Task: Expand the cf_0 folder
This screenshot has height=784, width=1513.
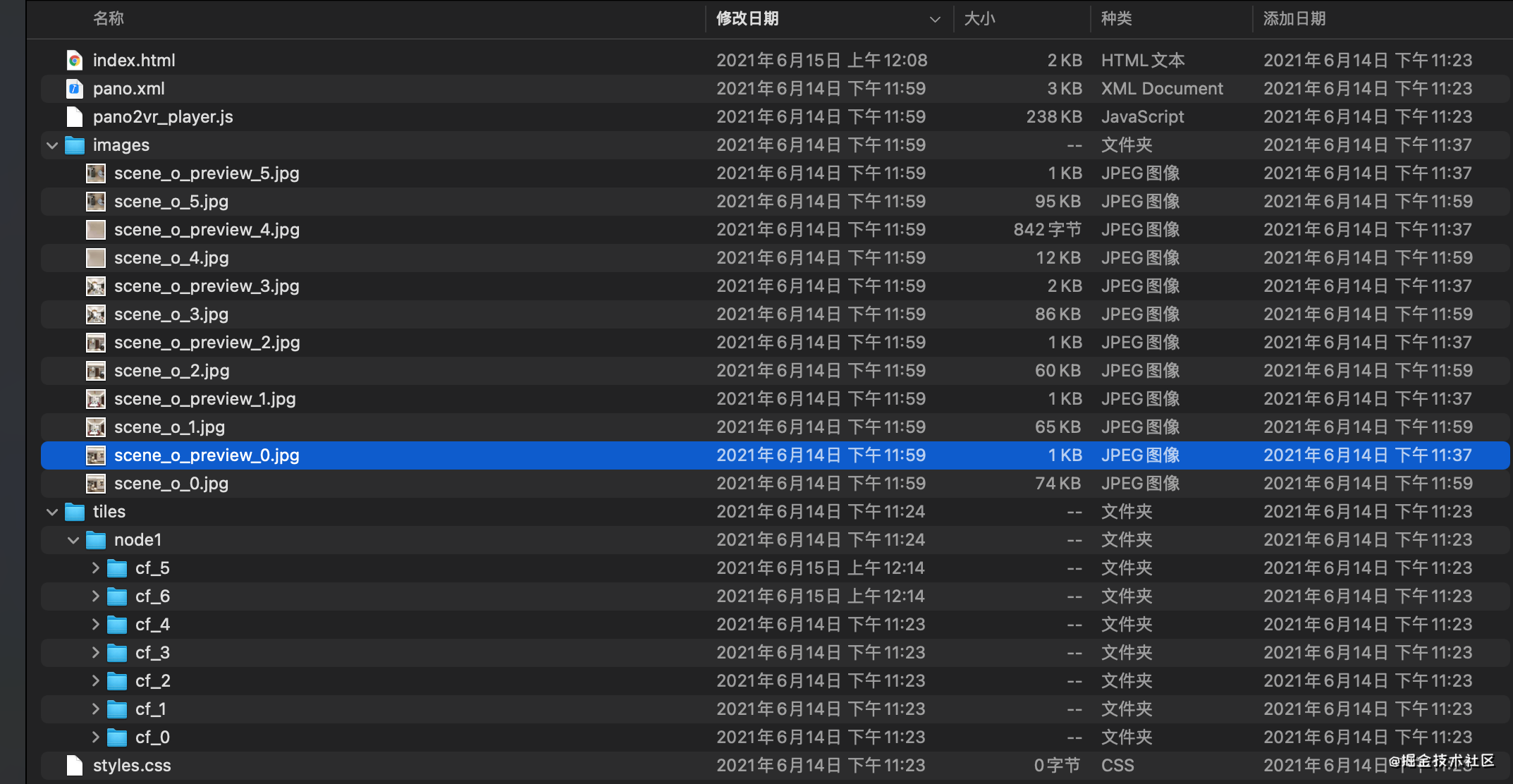Action: pyautogui.click(x=95, y=737)
